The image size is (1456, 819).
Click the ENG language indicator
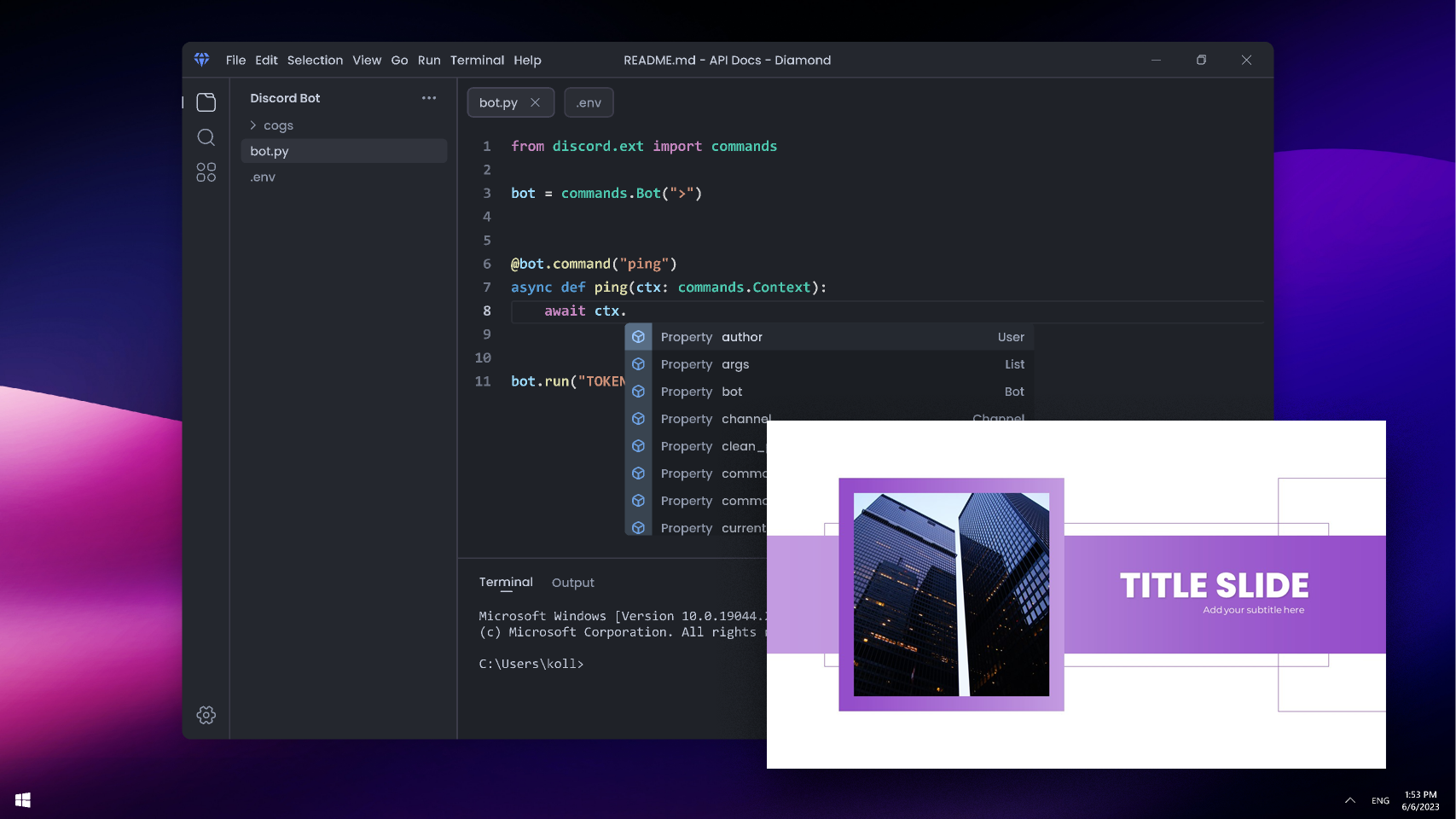pos(1380,800)
